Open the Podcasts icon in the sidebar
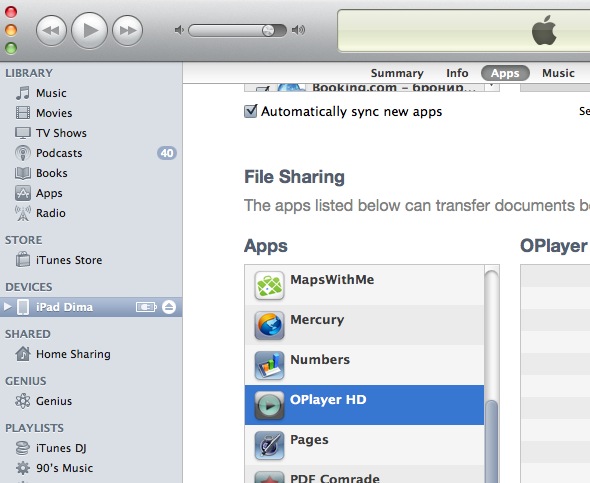Viewport: 590px width, 483px height. (23, 153)
